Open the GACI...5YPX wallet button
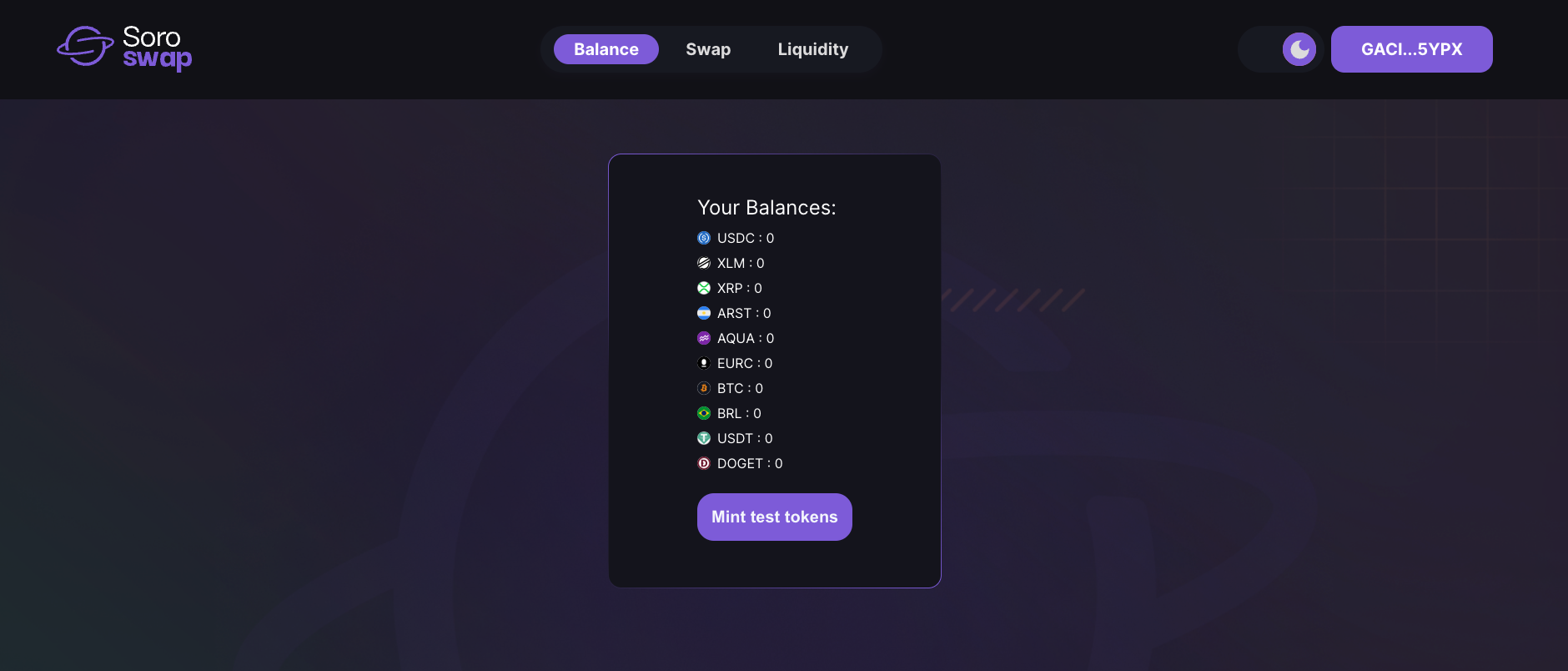 coord(1412,49)
